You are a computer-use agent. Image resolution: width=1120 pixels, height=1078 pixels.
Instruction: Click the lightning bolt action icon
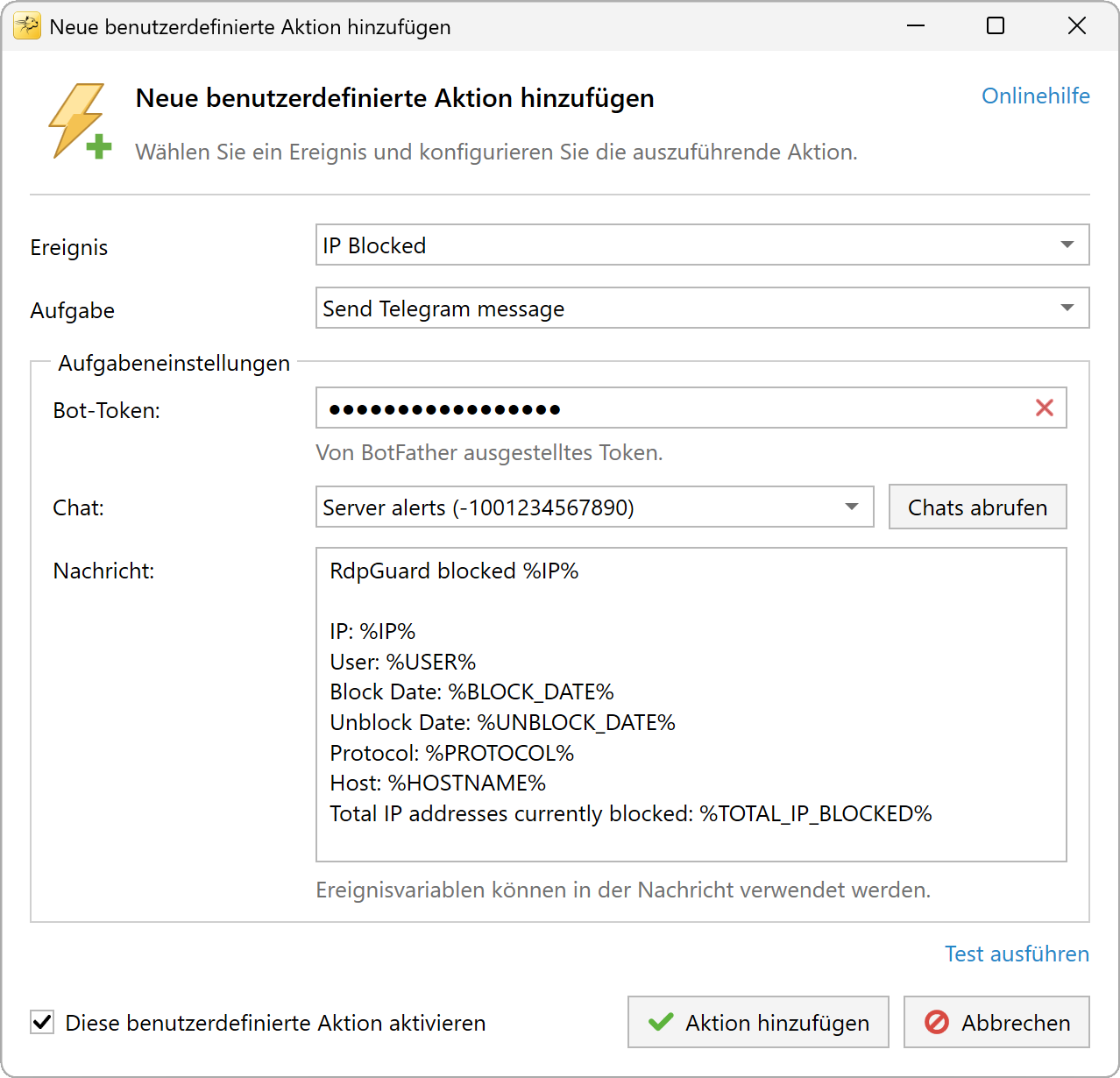click(x=80, y=122)
